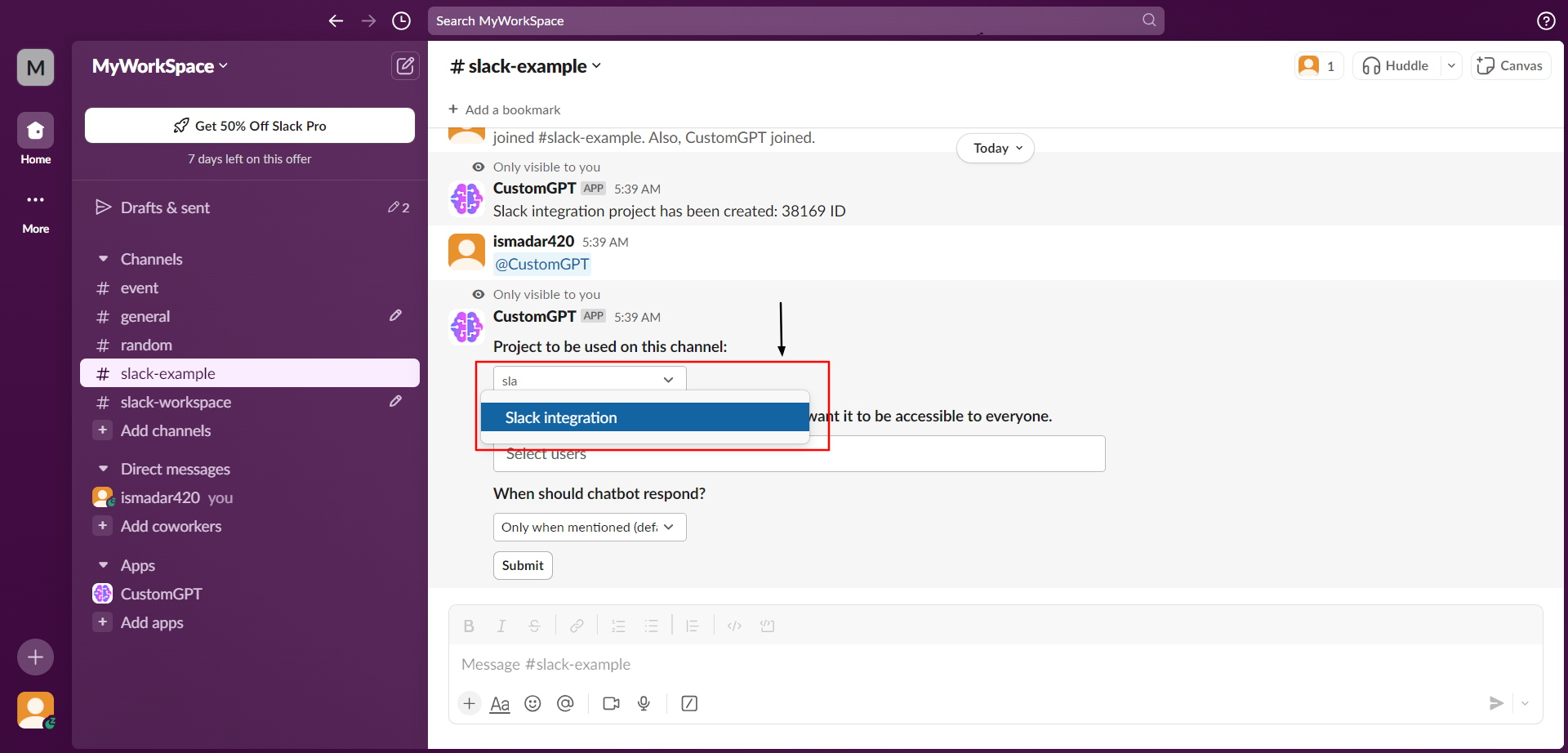Focus the Message #slack-example box
Screen dimensions: 1568x753
[x=995, y=664]
